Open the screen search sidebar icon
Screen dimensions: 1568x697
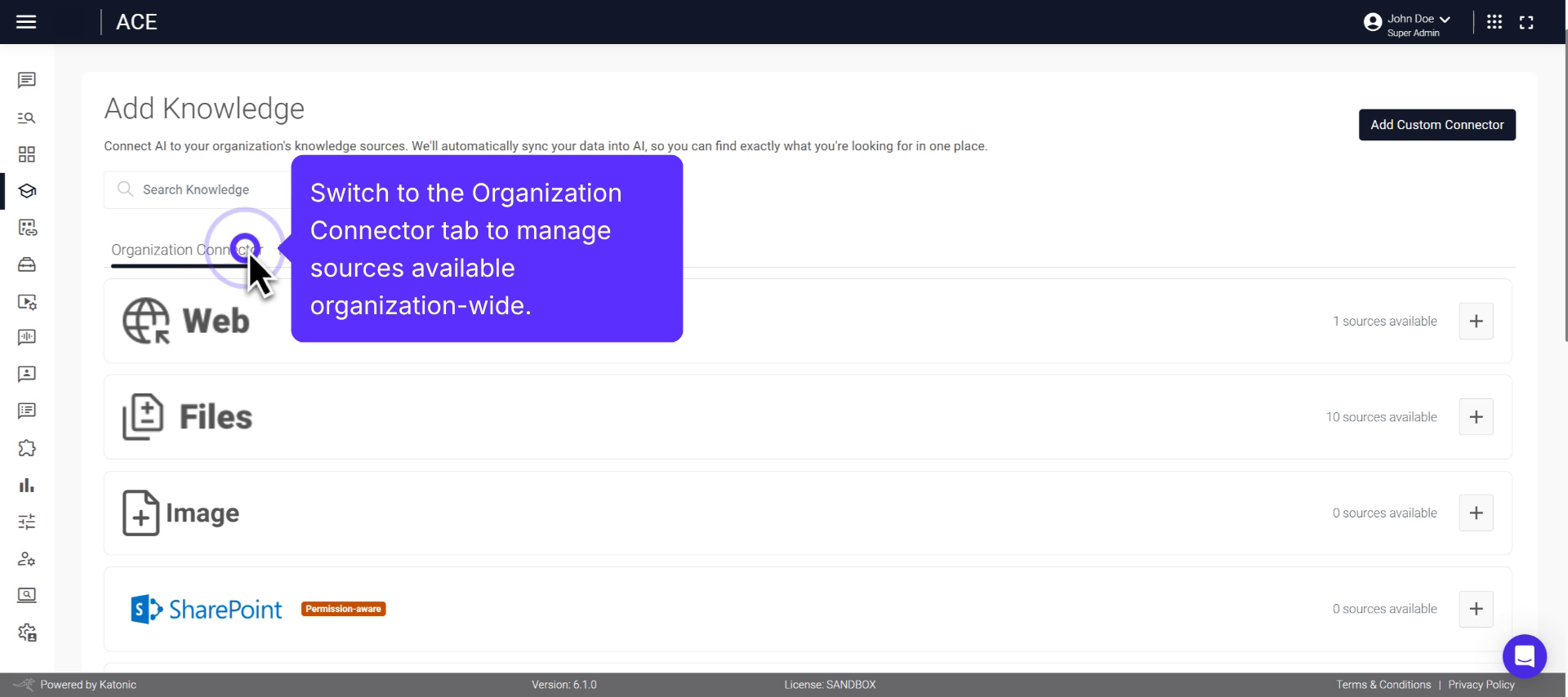coord(27,595)
